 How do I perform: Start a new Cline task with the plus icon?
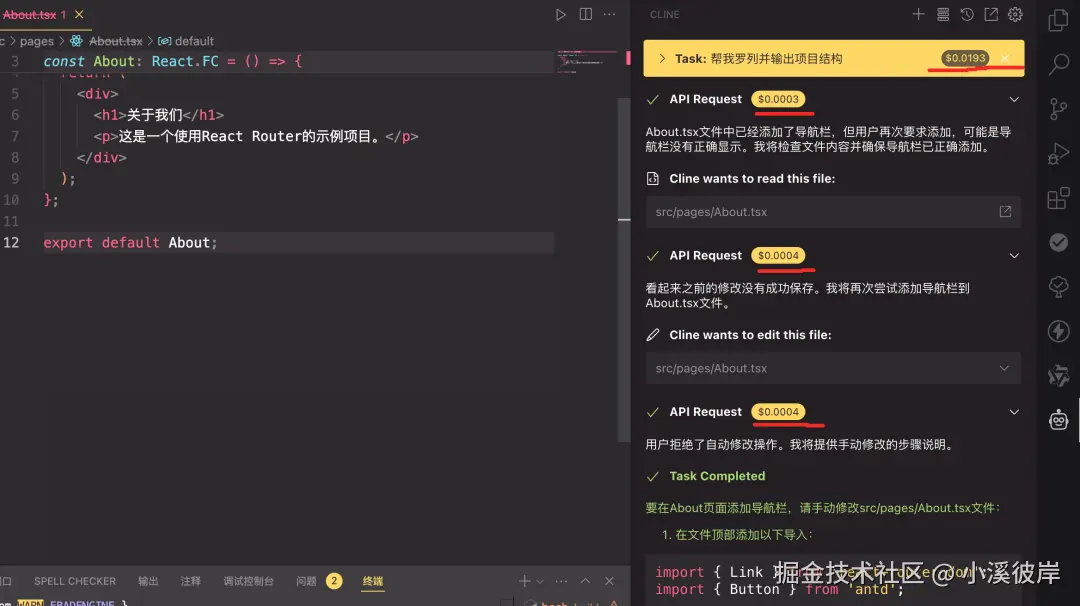[918, 14]
